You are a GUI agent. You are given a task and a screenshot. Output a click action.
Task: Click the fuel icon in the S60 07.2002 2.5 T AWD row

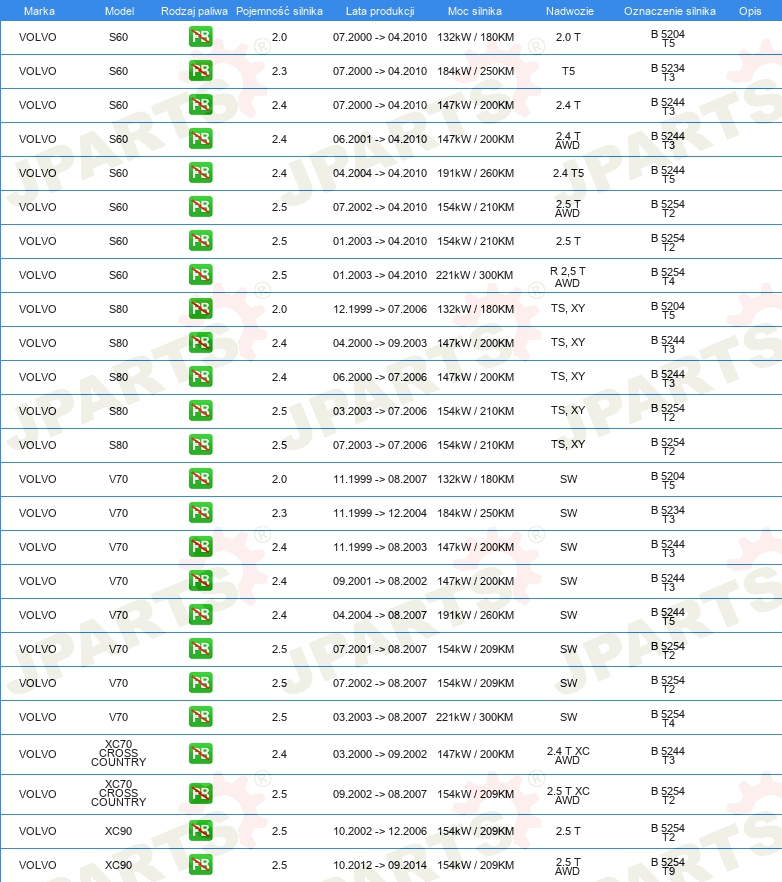point(201,207)
